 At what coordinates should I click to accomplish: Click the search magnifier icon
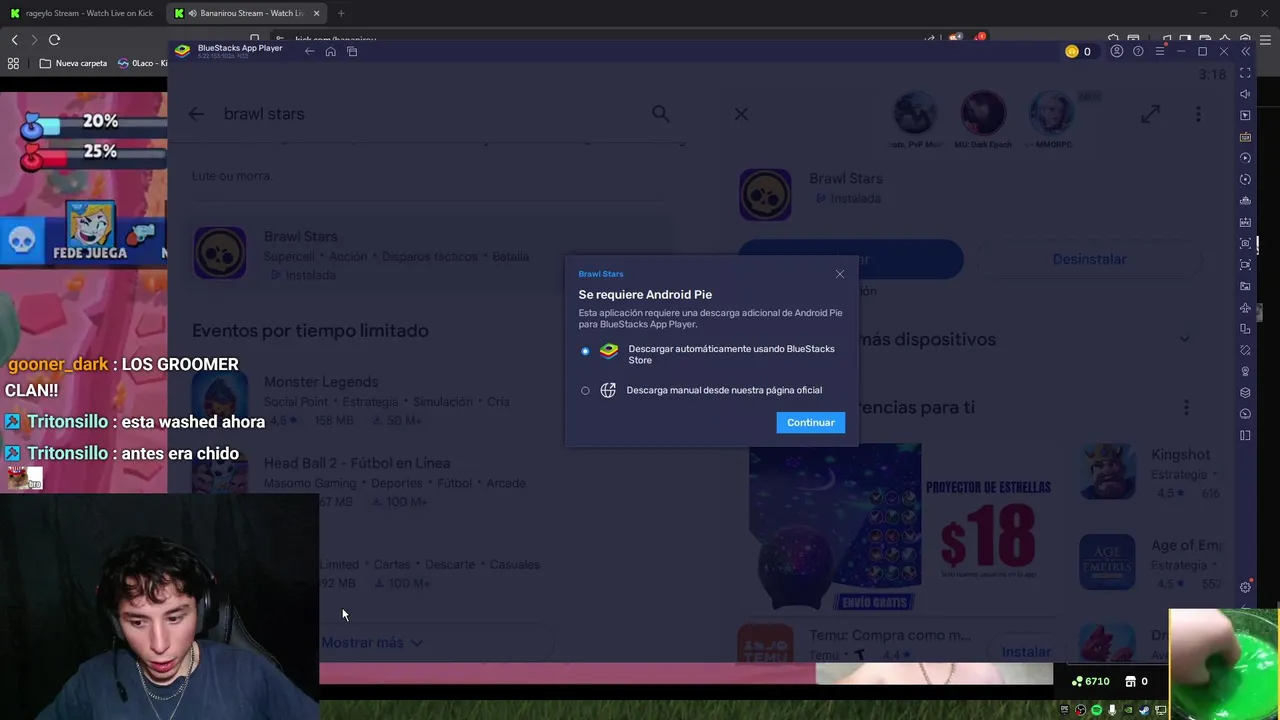pyautogui.click(x=661, y=114)
